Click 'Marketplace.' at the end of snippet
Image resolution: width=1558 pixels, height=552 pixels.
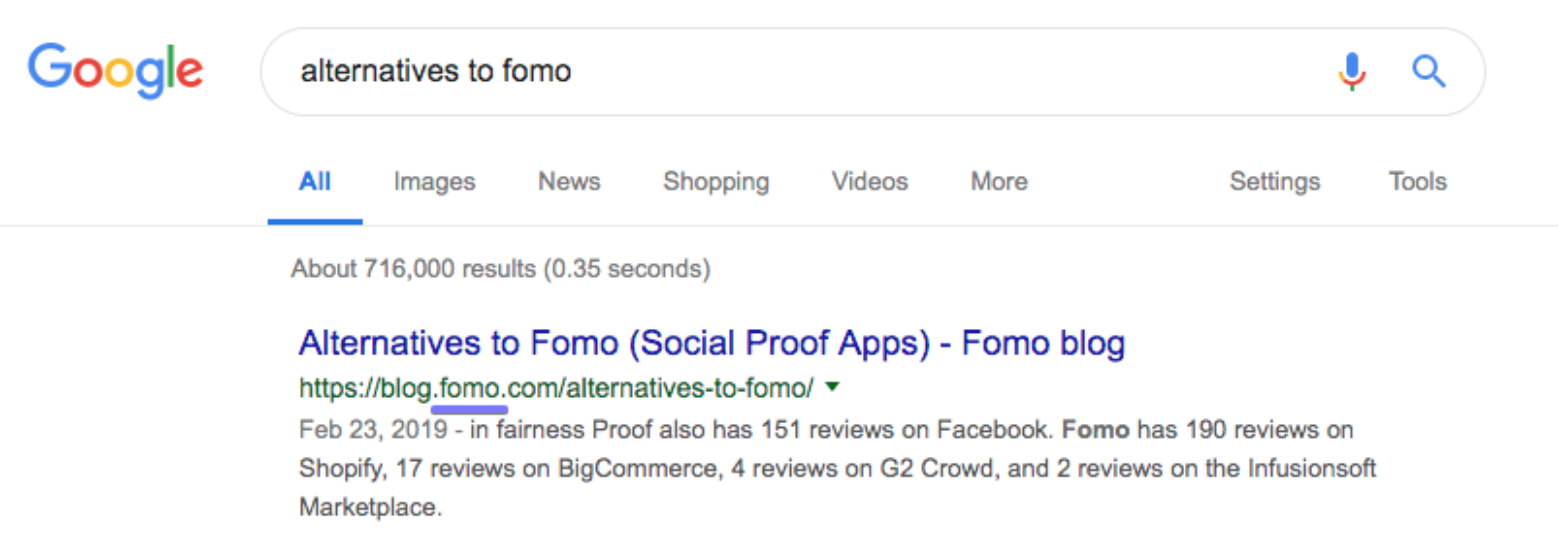(369, 507)
